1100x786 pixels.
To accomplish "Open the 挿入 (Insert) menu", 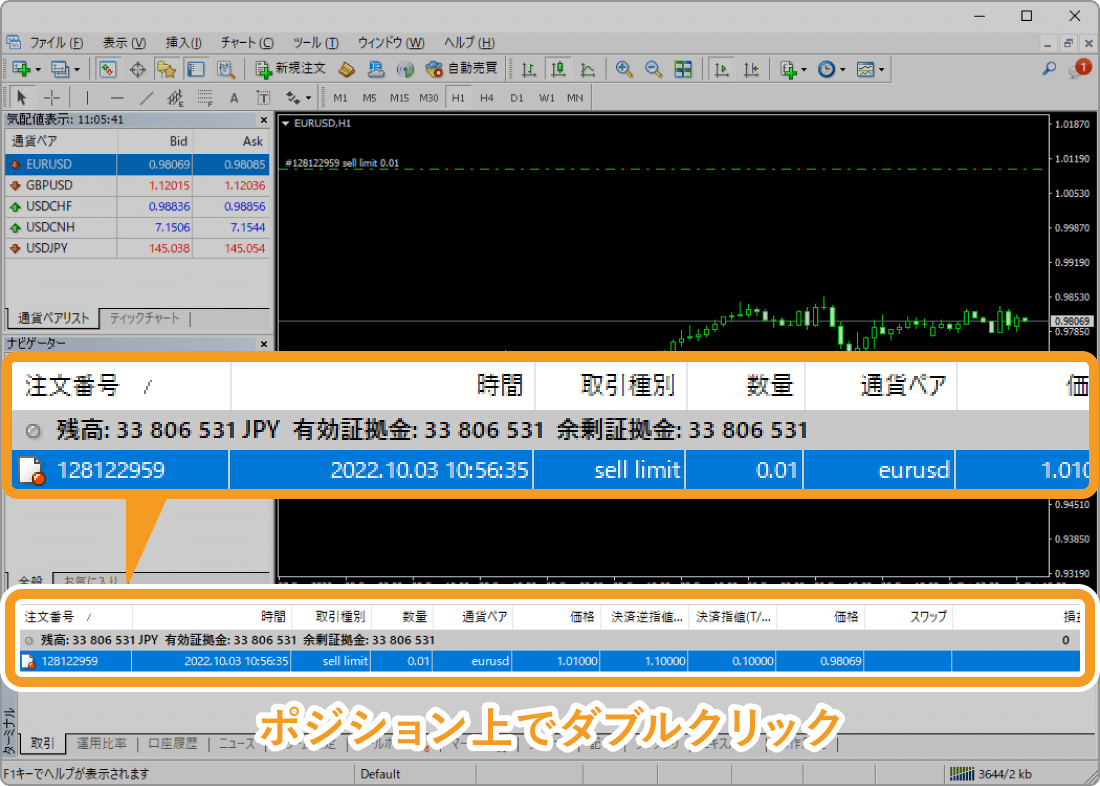I will point(184,43).
